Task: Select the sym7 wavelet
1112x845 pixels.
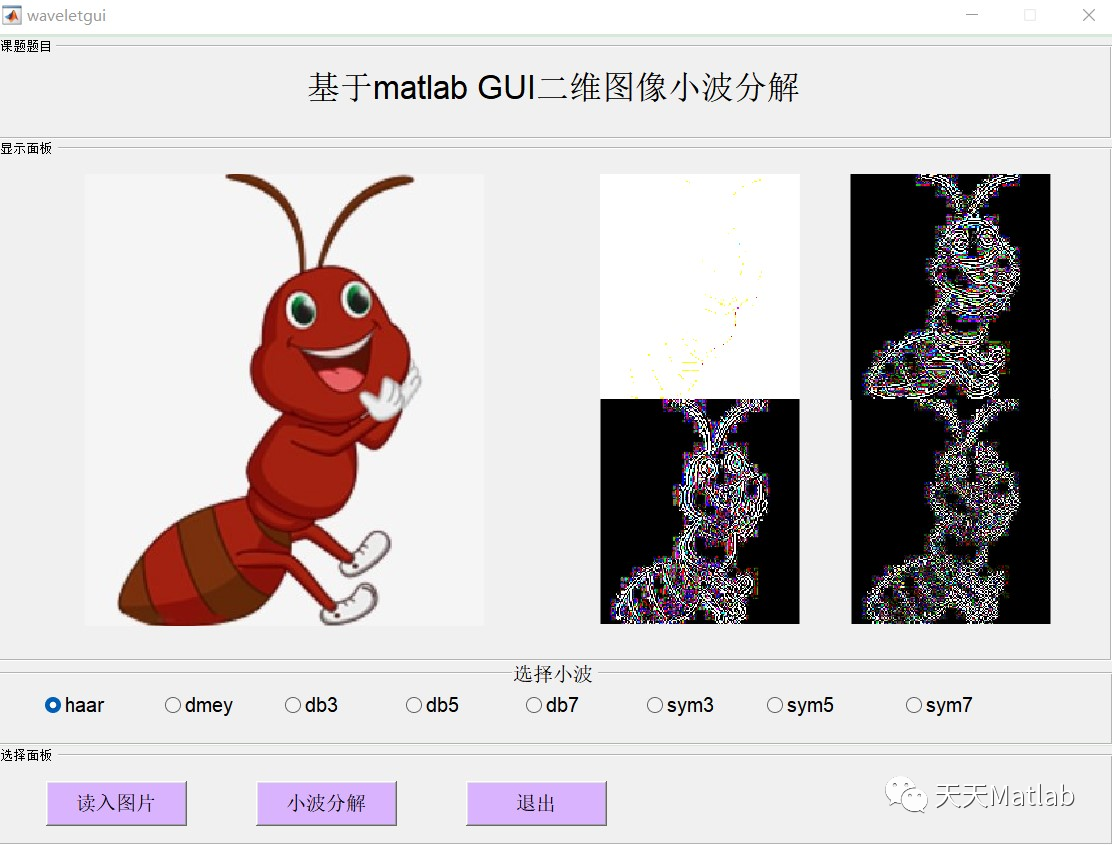Action: [913, 705]
